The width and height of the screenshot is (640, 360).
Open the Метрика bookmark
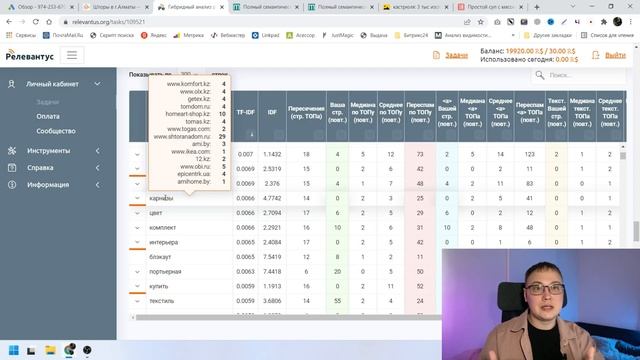(x=189, y=36)
